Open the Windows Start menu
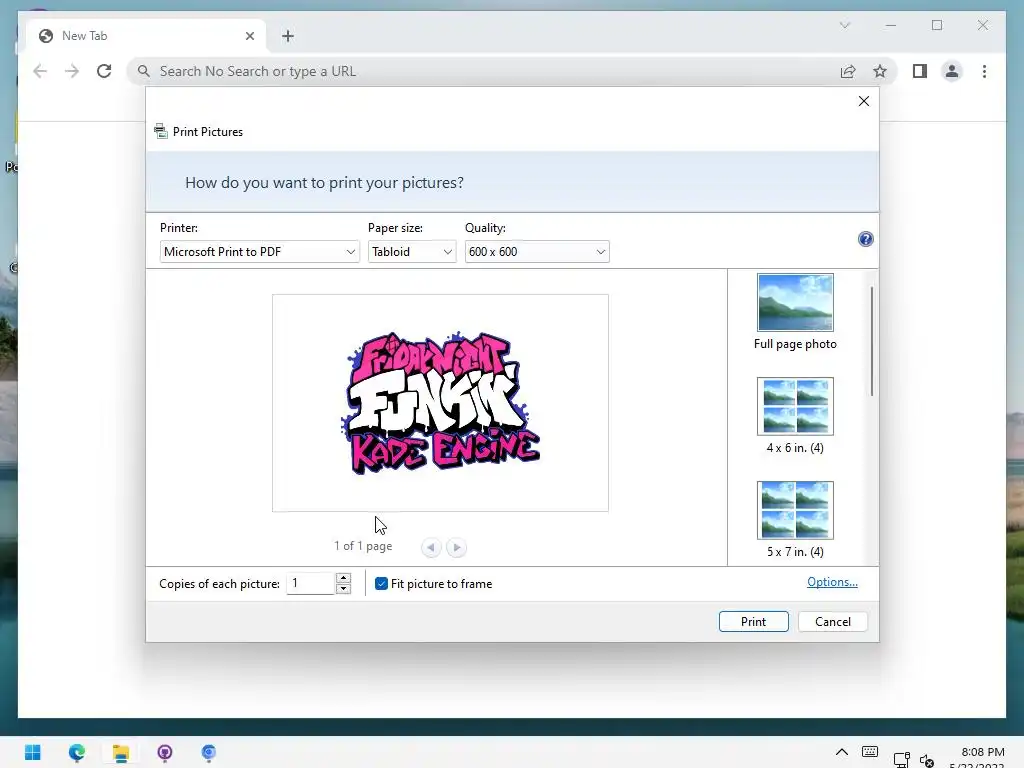Image resolution: width=1024 pixels, height=768 pixels. tap(33, 752)
